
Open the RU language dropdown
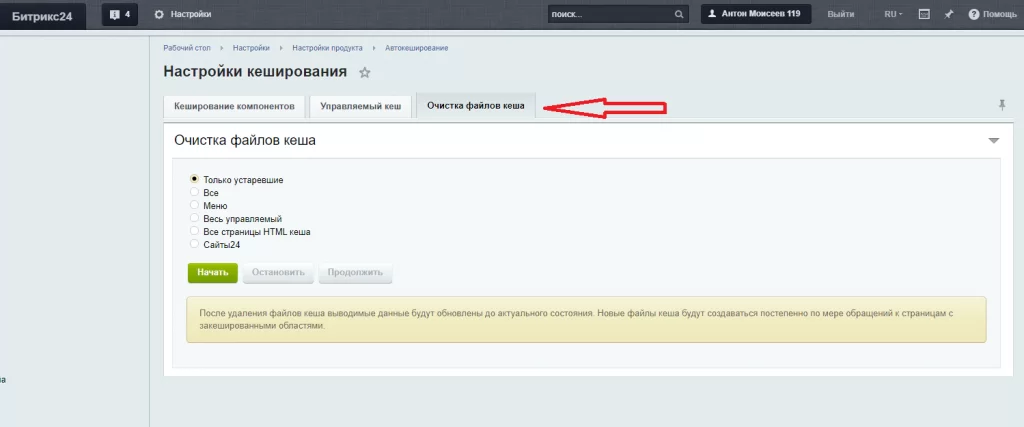[x=892, y=15]
